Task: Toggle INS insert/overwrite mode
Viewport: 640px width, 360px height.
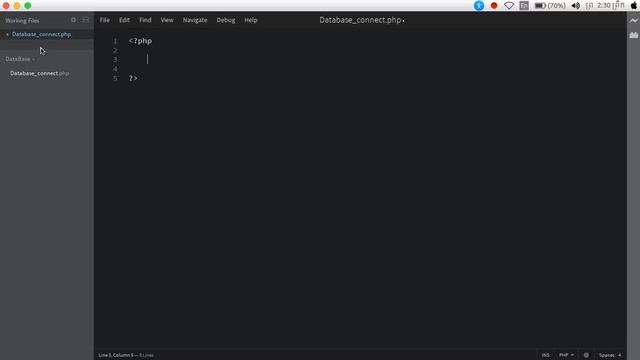Action: pos(545,355)
